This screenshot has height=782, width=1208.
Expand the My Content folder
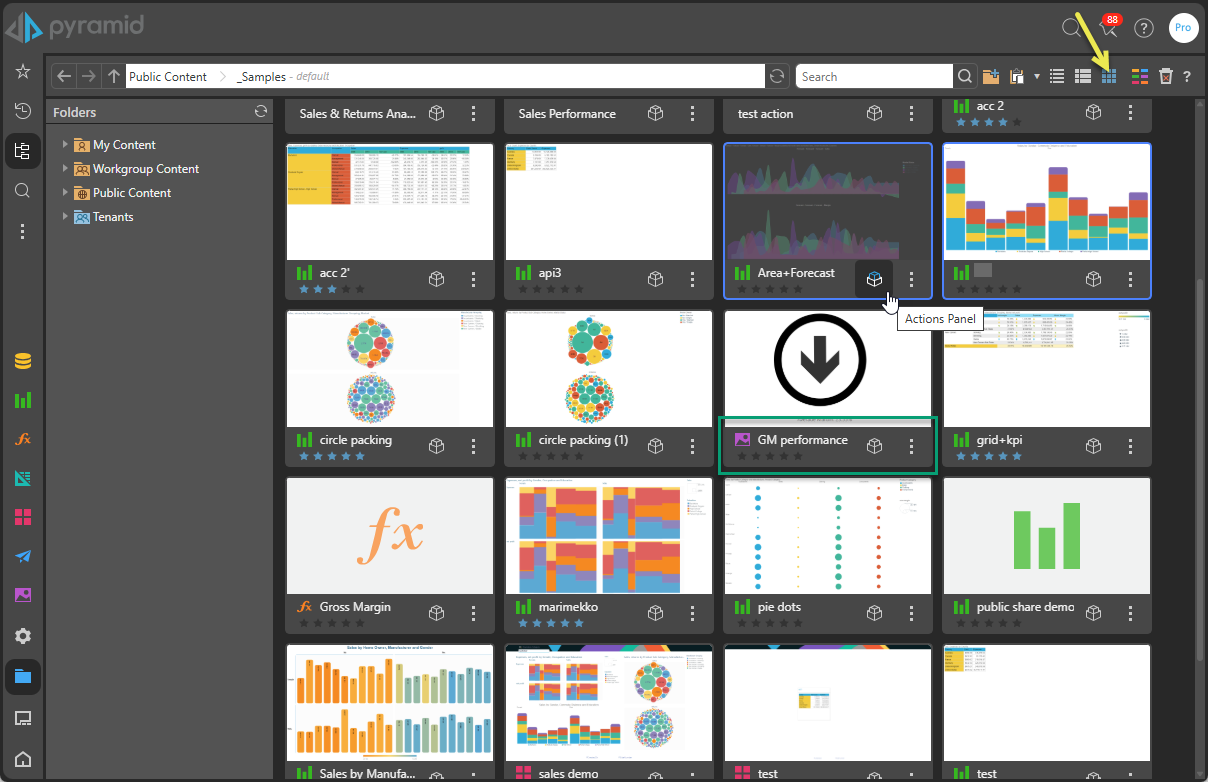click(66, 144)
